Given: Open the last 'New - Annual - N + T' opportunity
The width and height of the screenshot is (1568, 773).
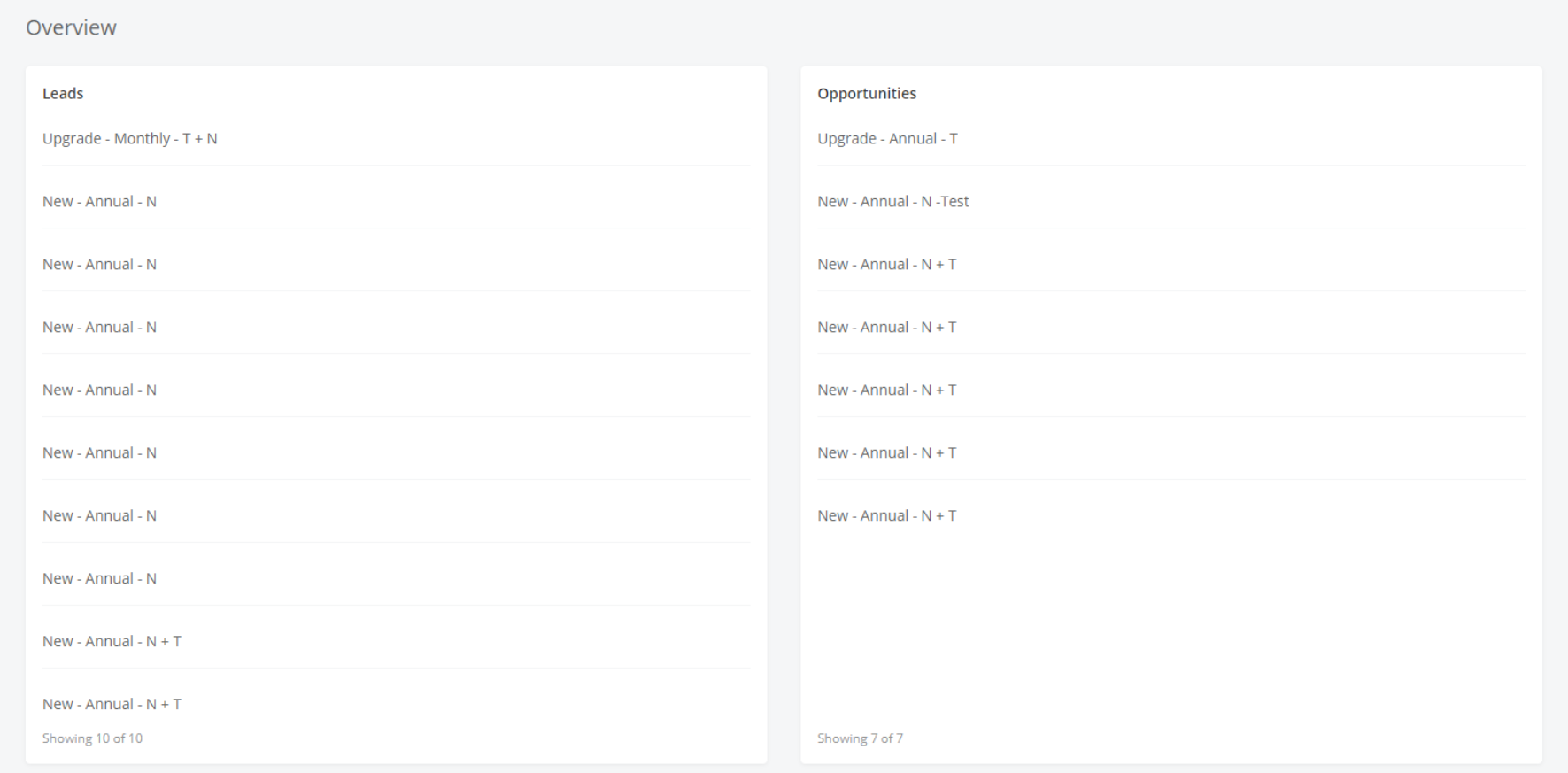Looking at the screenshot, I should coord(886,515).
